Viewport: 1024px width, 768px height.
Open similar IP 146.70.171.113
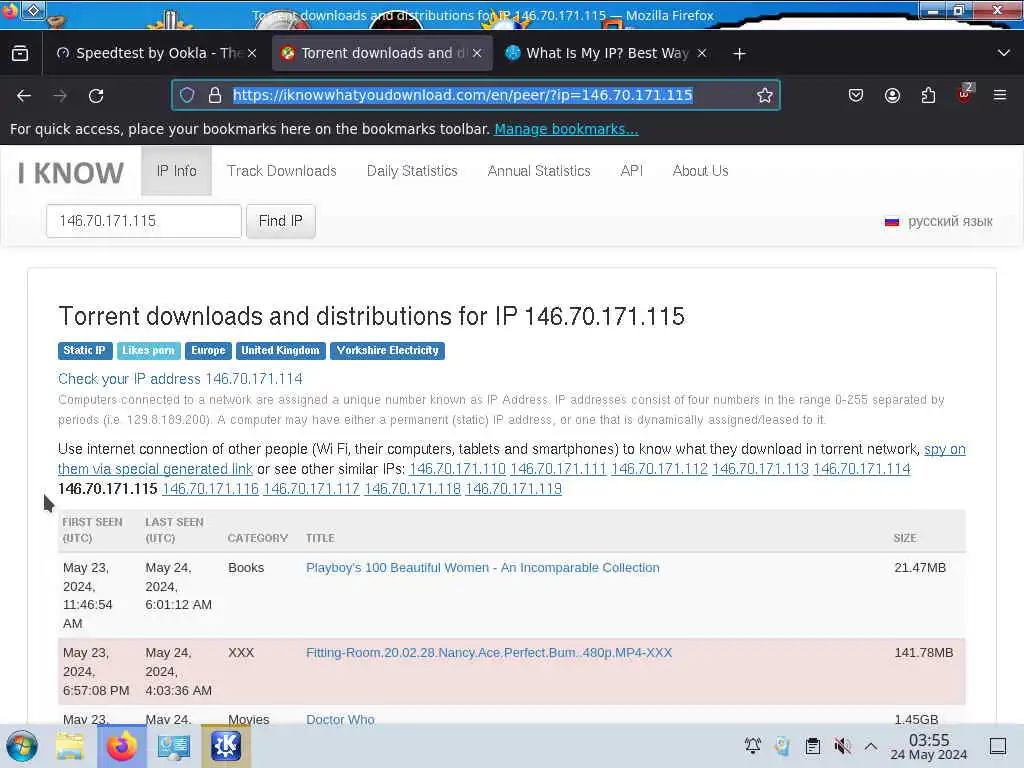tap(760, 469)
